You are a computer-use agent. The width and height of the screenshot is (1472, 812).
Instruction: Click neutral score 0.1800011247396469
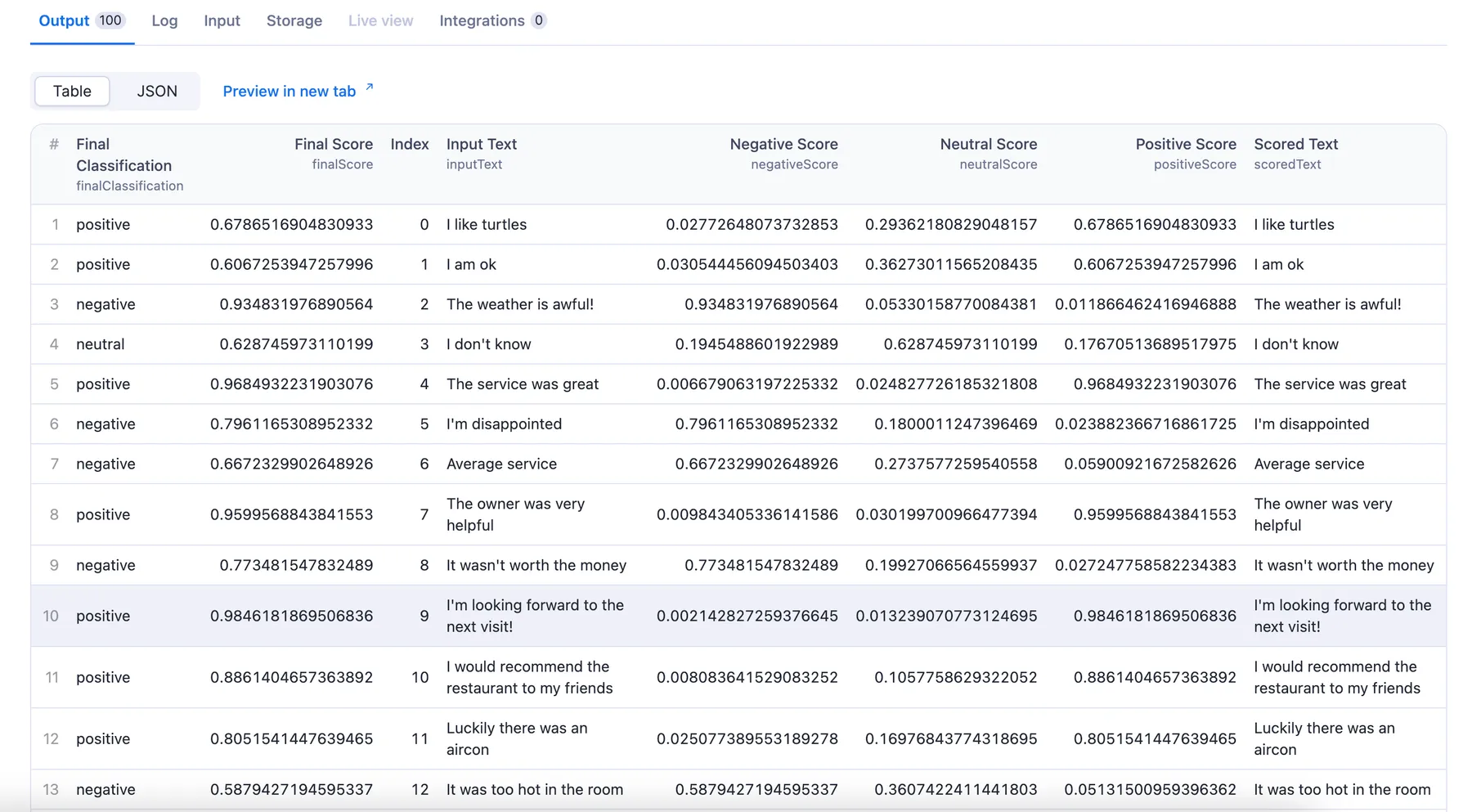coord(955,424)
